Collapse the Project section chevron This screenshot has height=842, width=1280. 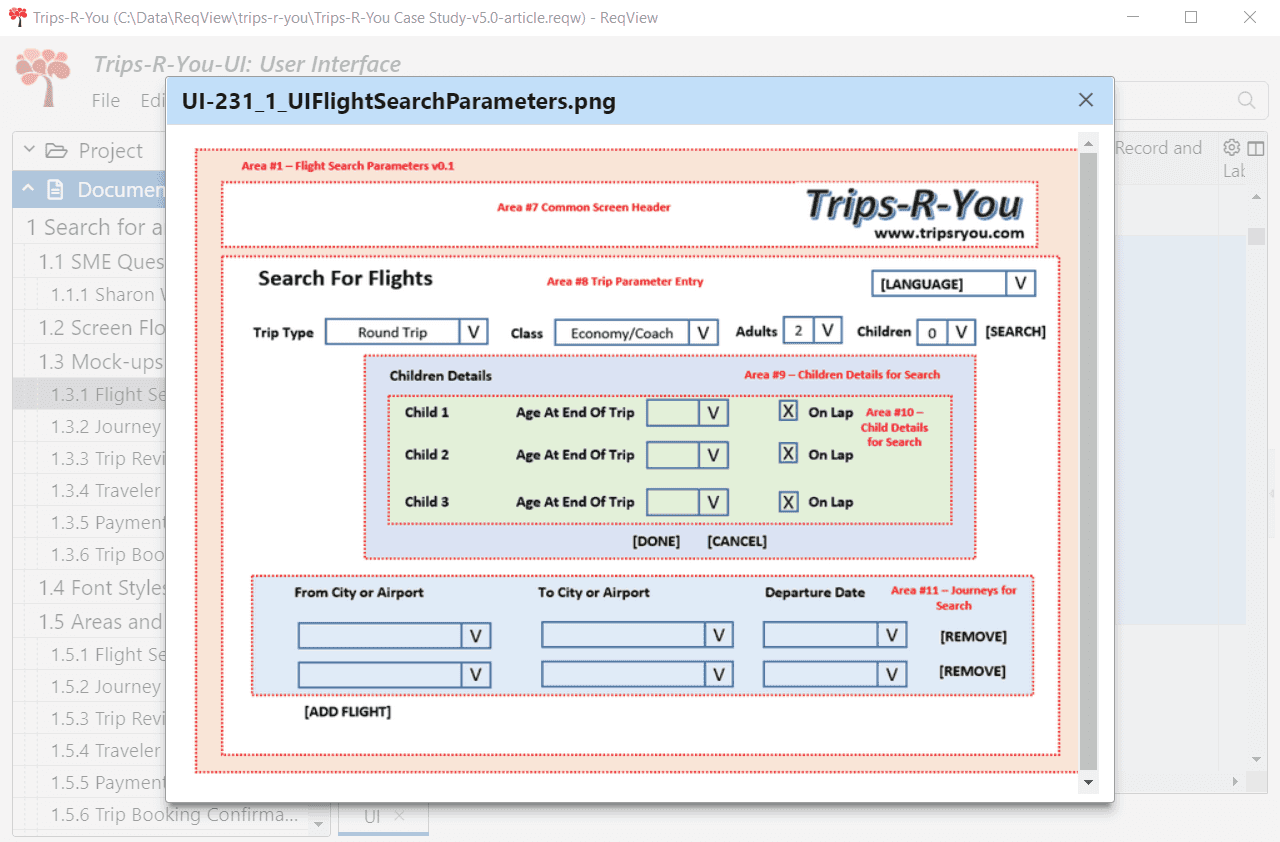(x=29, y=150)
